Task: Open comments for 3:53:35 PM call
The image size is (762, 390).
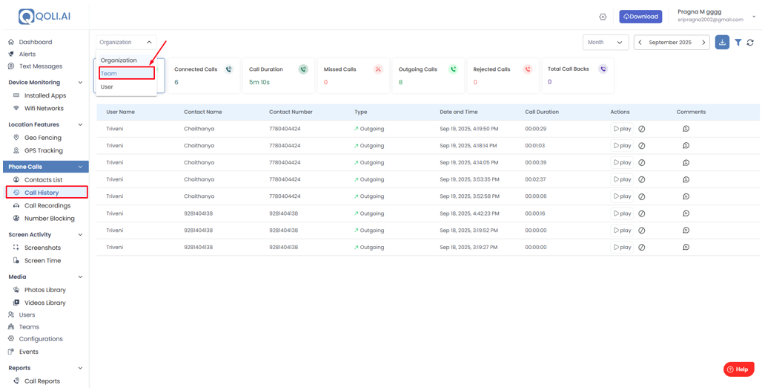Action: tap(686, 179)
